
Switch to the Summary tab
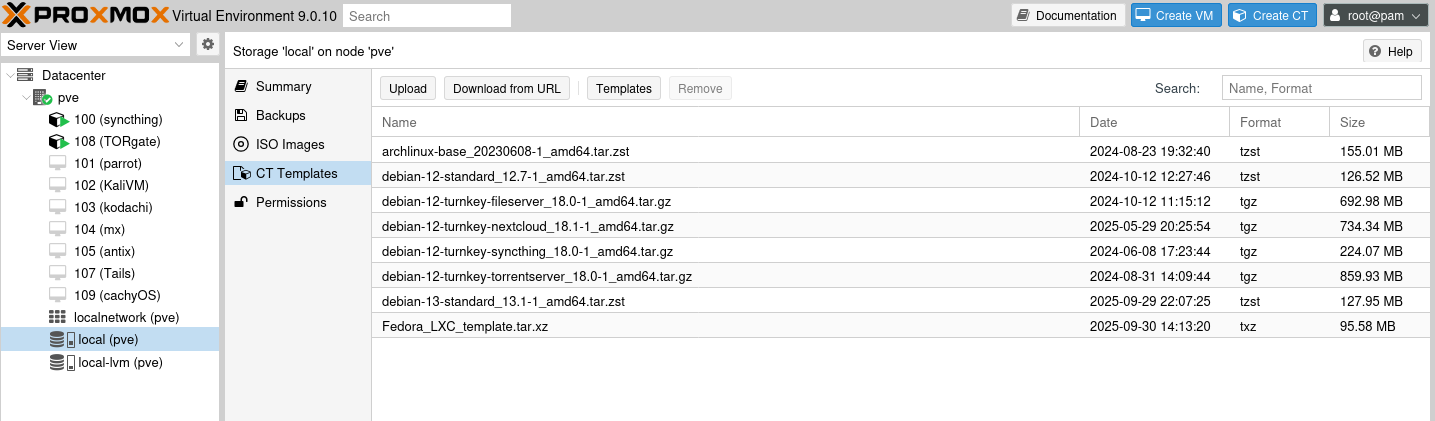(283, 87)
